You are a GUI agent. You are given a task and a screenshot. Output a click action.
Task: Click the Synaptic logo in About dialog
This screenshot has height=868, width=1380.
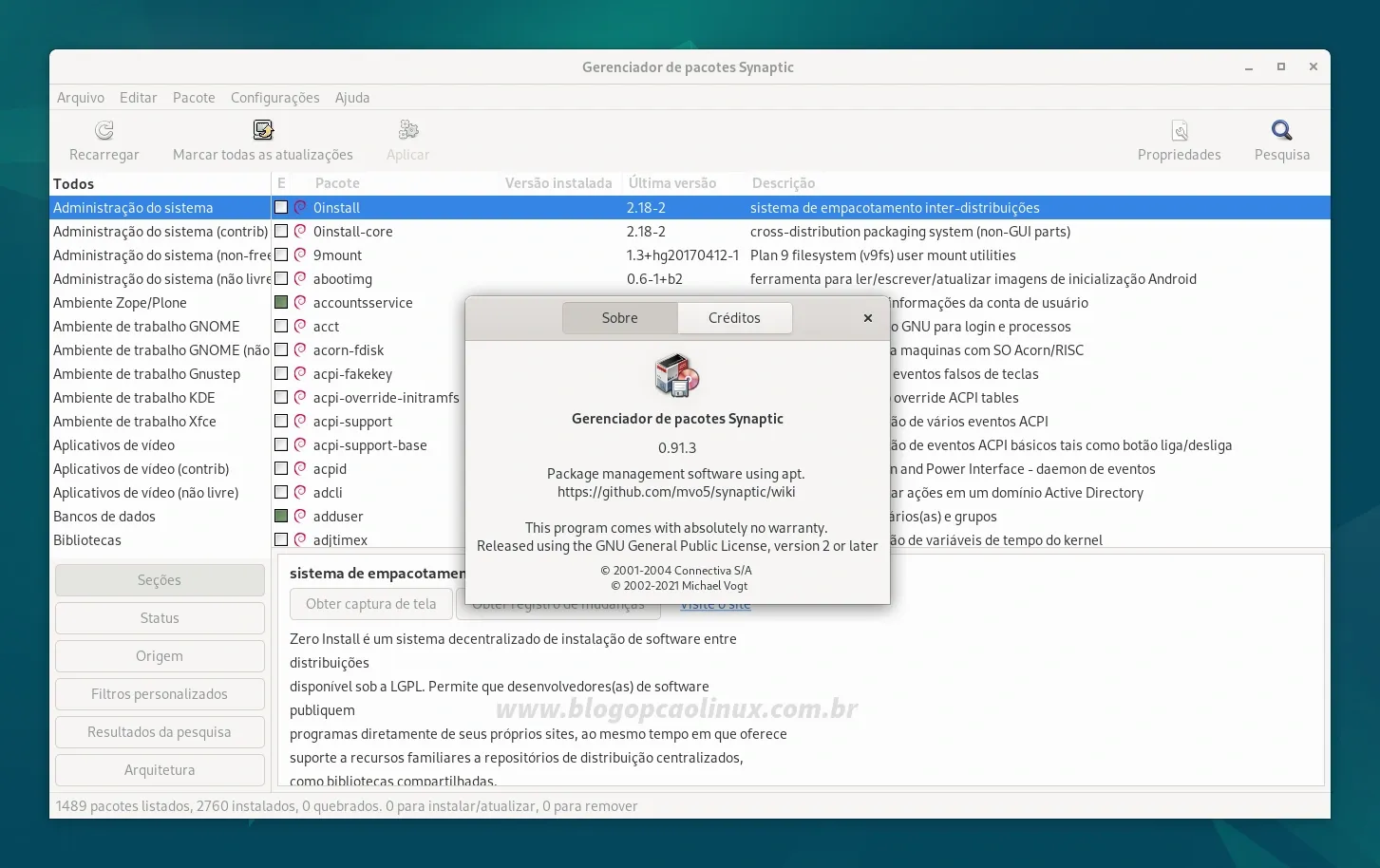click(x=677, y=375)
